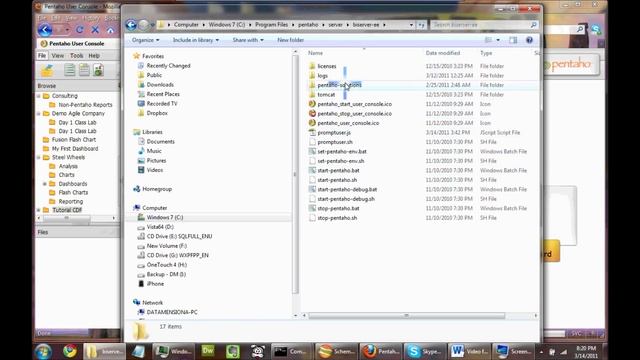Open Tools menu in Pentaho User Console
Screen dimensions: 640x360
tap(76, 56)
